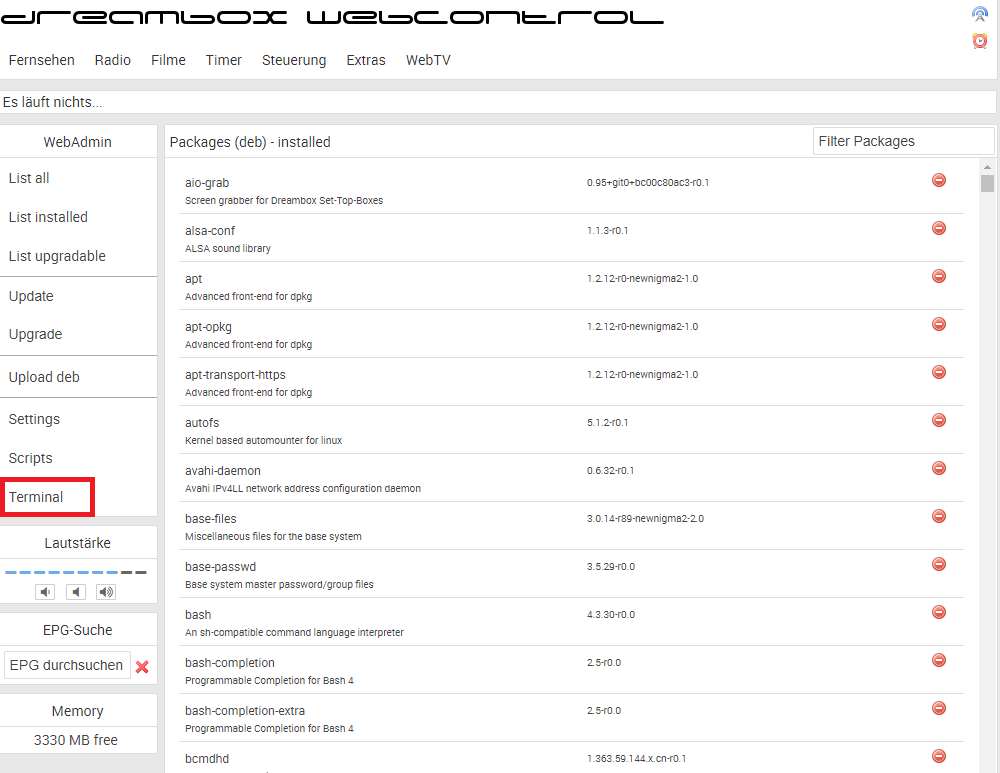Click the mute speaker icon
This screenshot has height=773, width=1000.
pos(76,592)
